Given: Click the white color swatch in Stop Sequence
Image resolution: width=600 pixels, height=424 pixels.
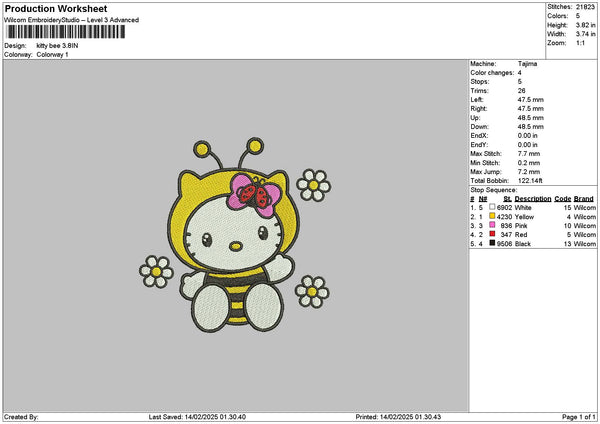Looking at the screenshot, I should [492, 207].
